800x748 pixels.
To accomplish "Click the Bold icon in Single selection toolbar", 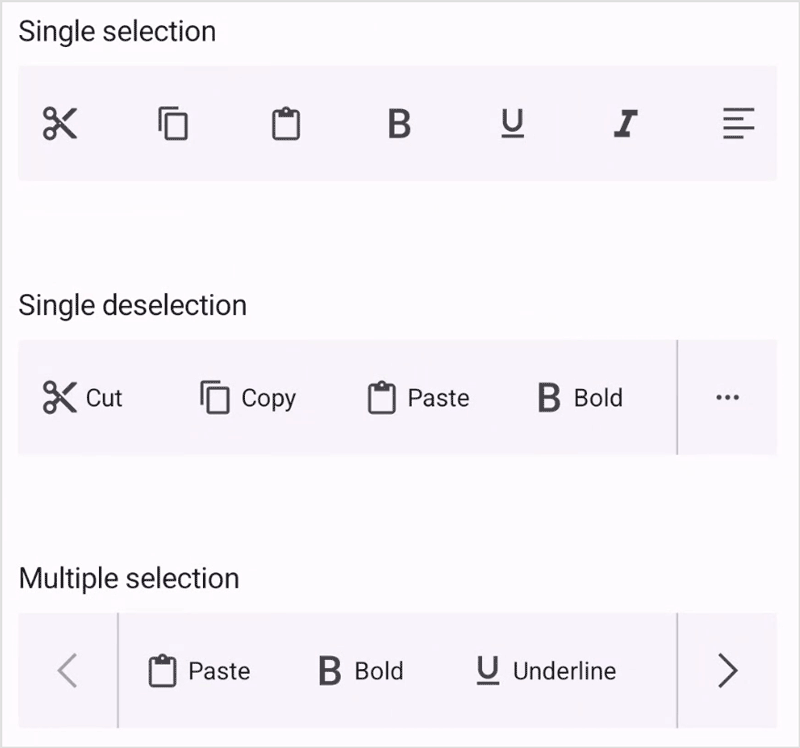I will coord(398,124).
